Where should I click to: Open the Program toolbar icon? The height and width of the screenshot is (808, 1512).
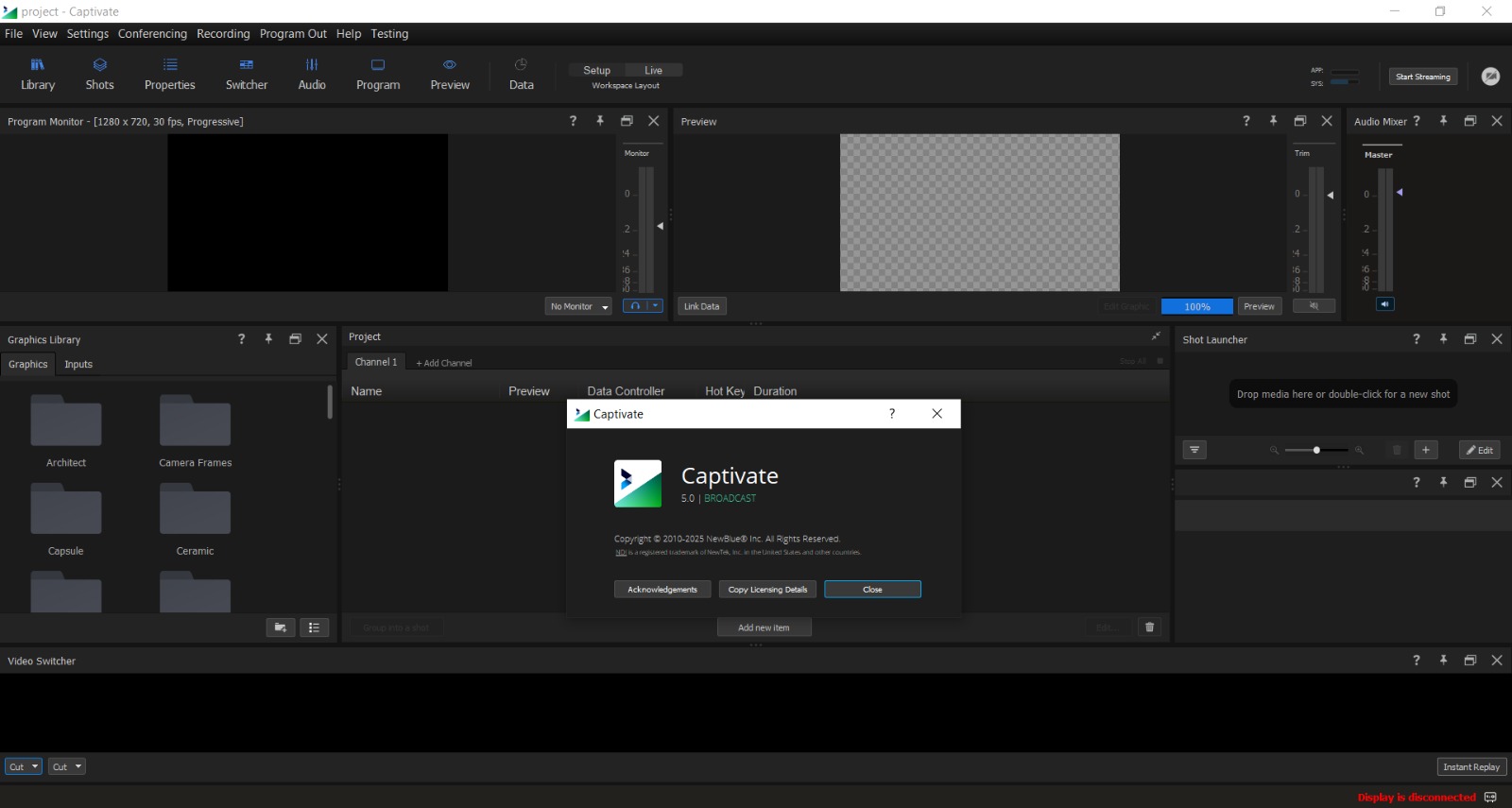click(378, 74)
